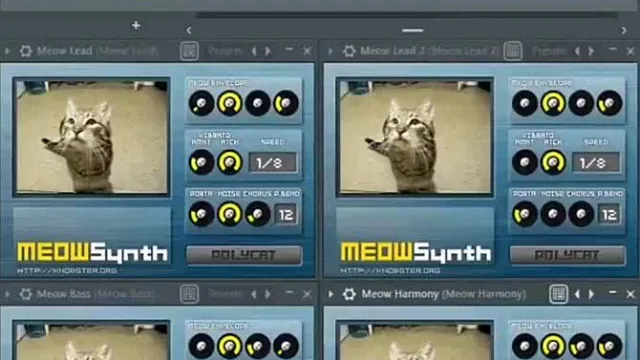Click the Porta knob in Meow Lead
The height and width of the screenshot is (360, 640).
(202, 214)
